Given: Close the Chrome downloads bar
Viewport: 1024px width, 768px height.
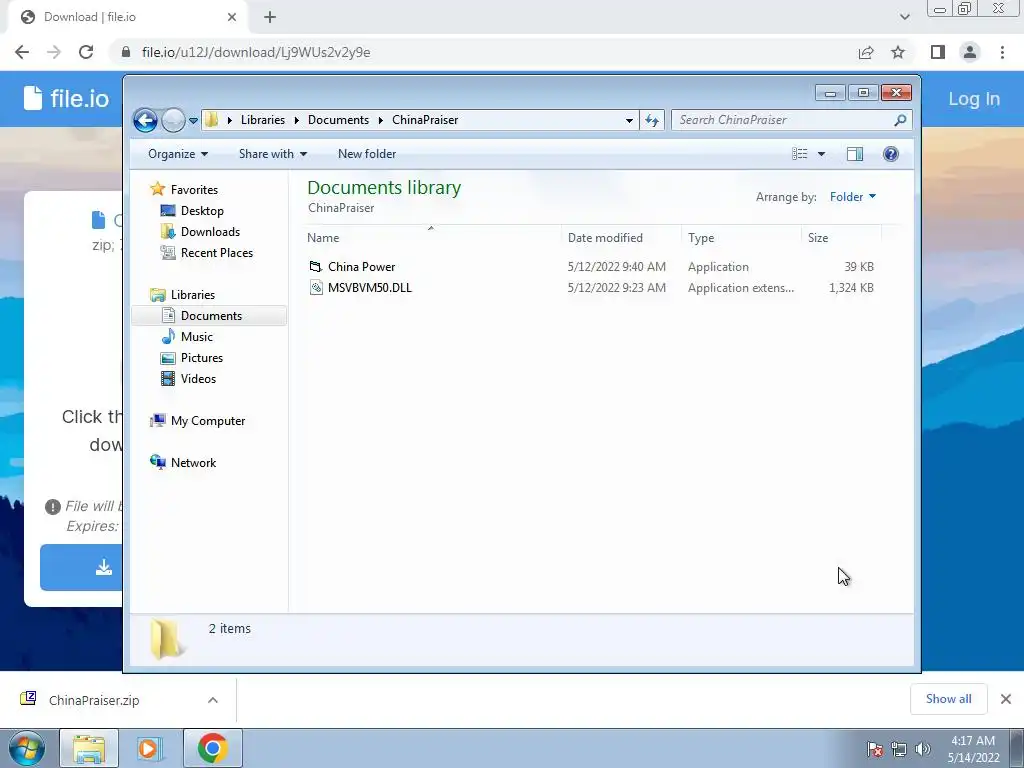Looking at the screenshot, I should 1006,699.
